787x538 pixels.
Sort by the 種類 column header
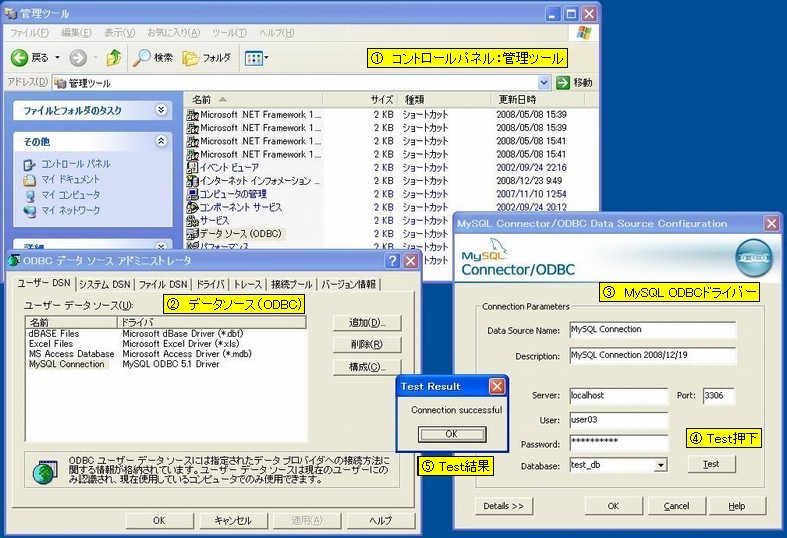(444, 99)
